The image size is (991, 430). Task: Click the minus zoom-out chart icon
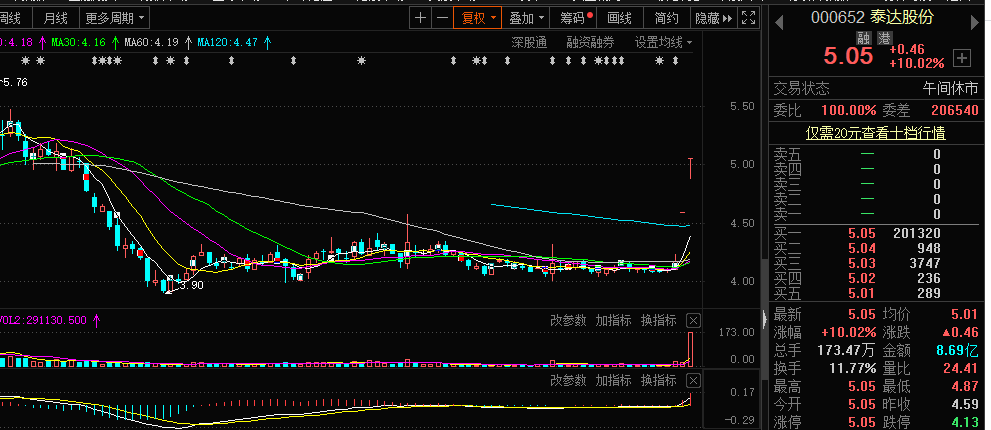pyautogui.click(x=441, y=18)
